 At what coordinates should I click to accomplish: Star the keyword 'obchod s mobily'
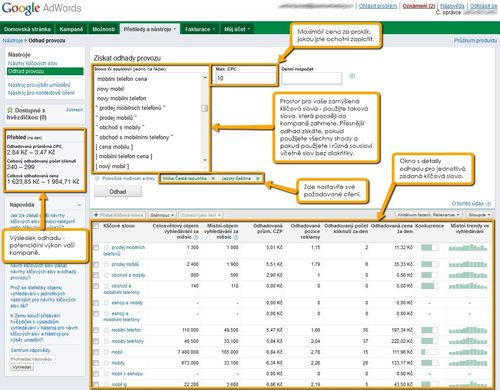pos(106,275)
